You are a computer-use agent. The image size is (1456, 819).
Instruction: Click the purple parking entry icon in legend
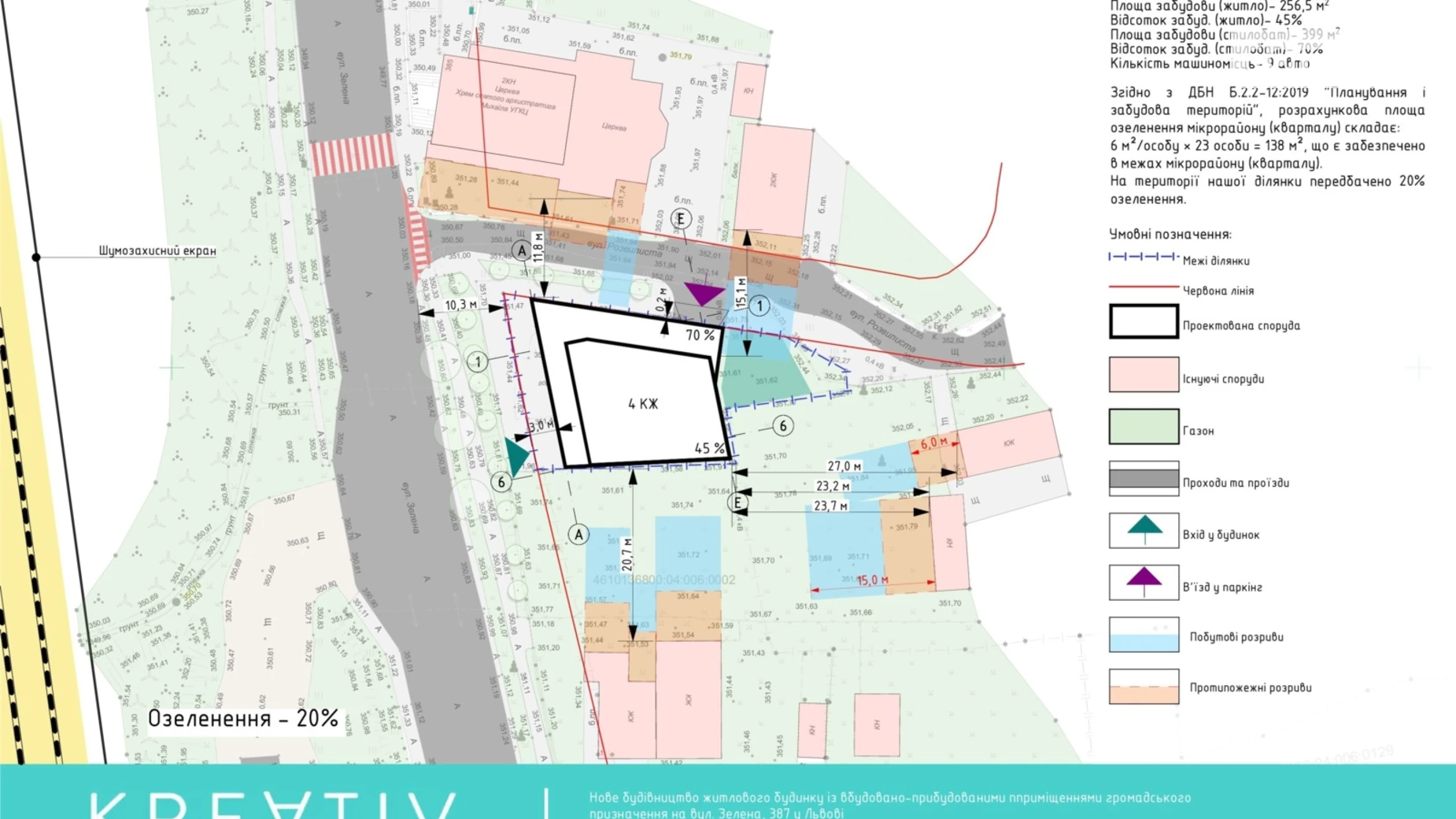1144,582
